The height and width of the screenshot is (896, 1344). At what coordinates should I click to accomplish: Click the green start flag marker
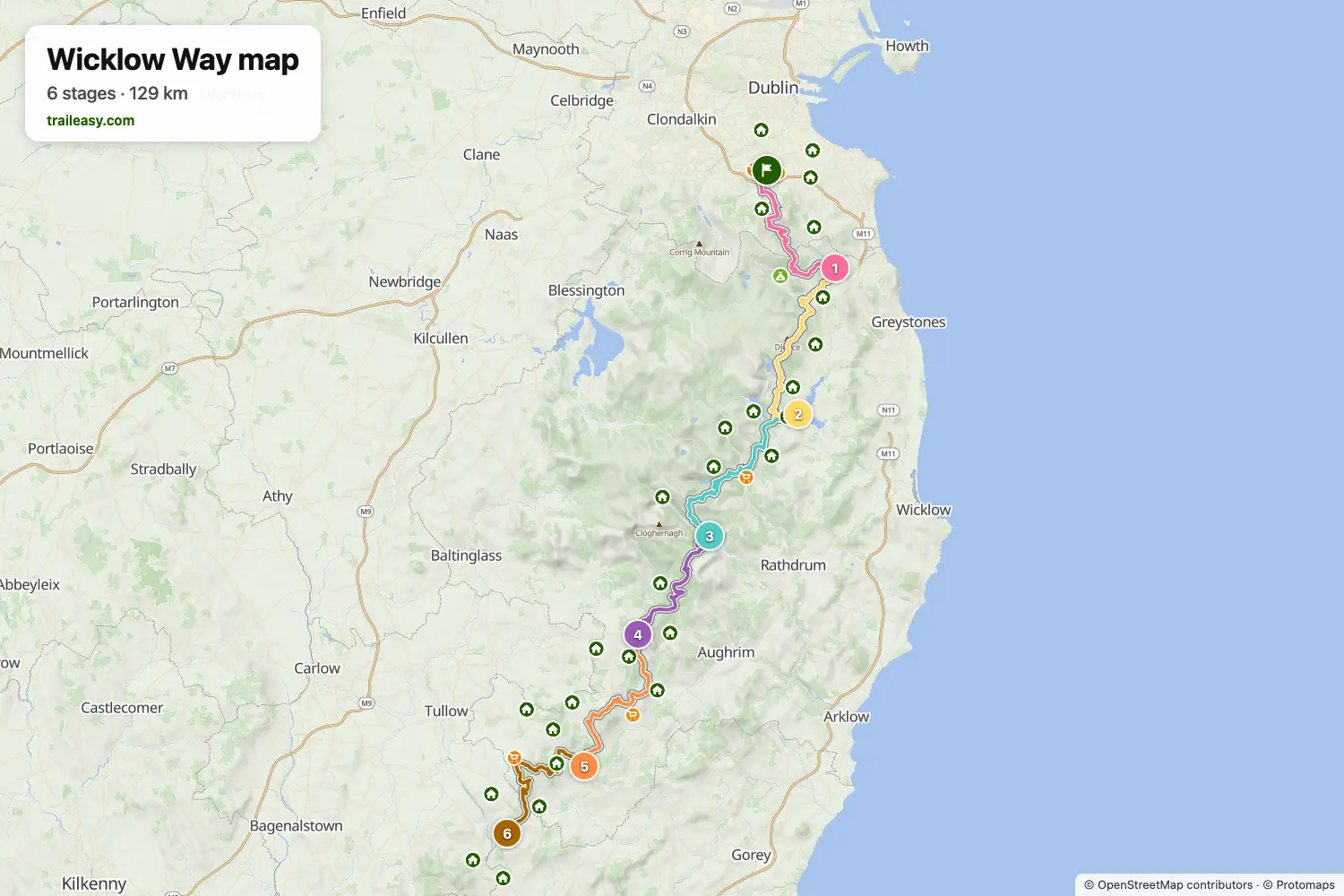point(766,170)
